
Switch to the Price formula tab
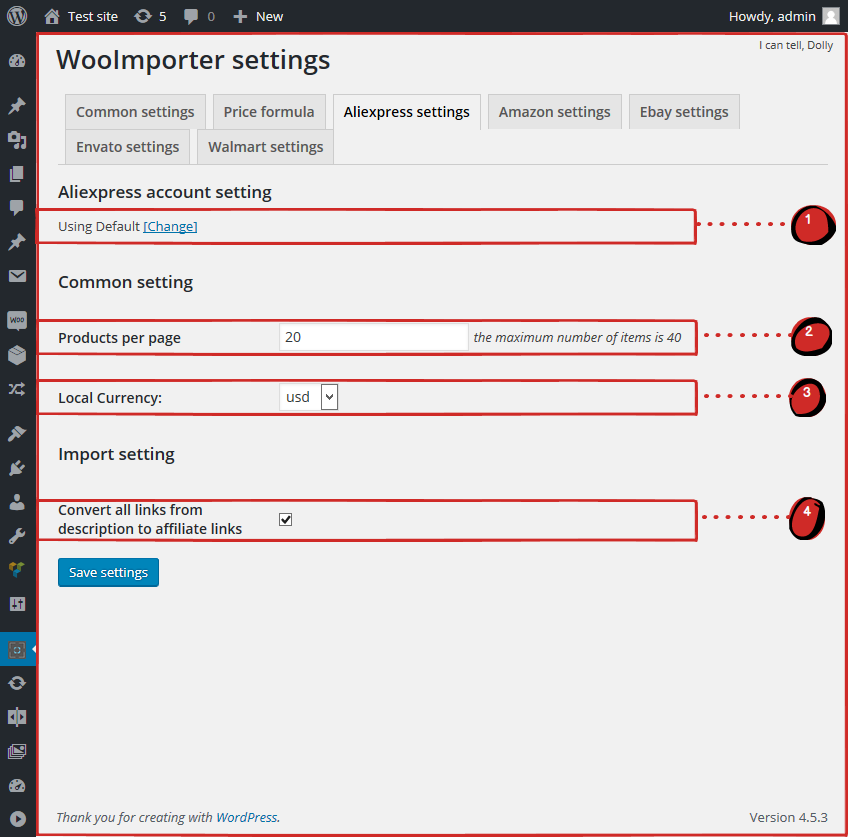[x=269, y=112]
